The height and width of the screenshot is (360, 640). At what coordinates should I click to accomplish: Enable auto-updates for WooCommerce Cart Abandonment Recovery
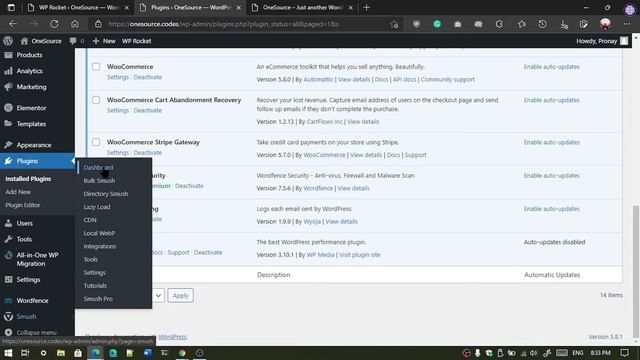pyautogui.click(x=551, y=100)
